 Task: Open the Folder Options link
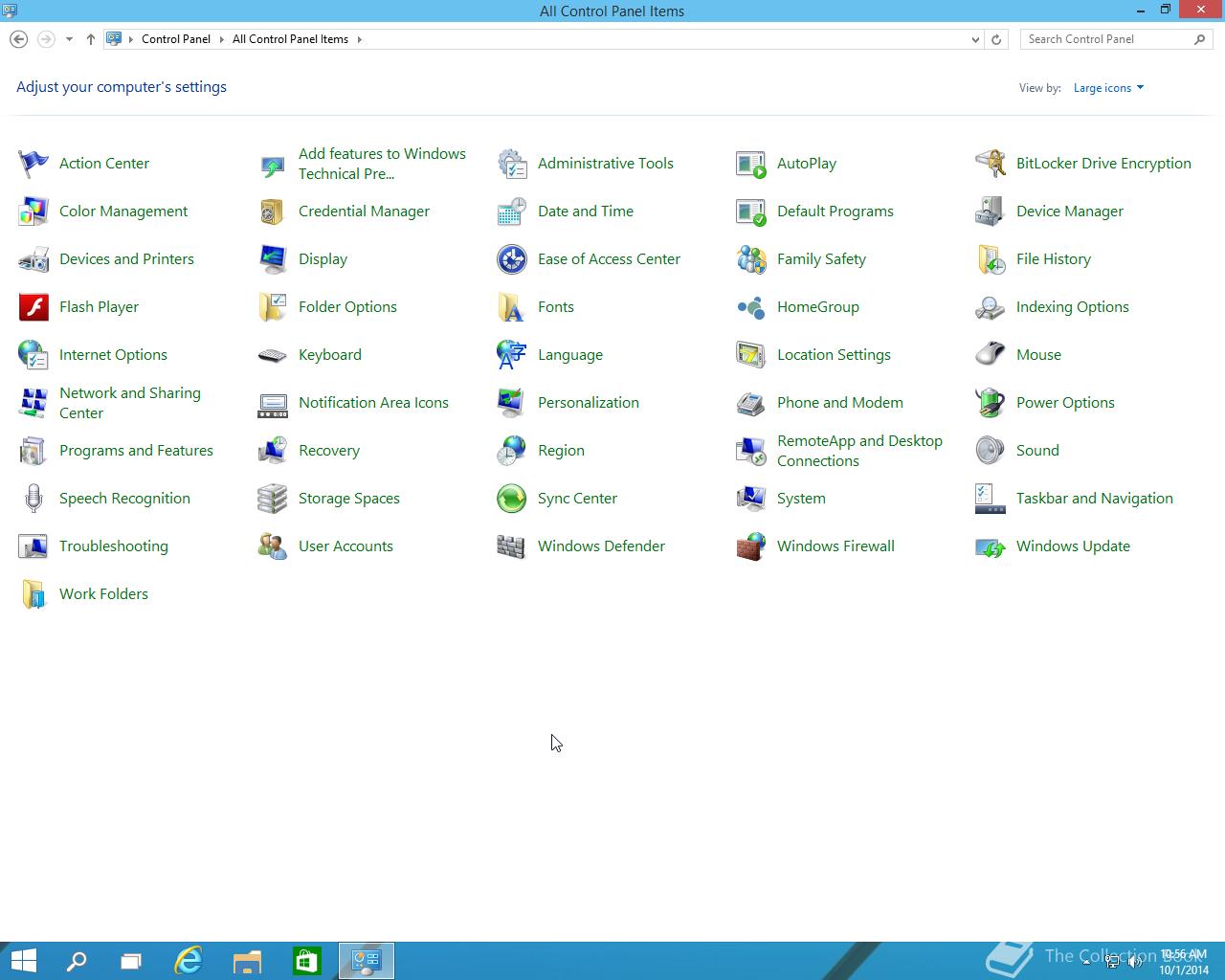(x=347, y=307)
